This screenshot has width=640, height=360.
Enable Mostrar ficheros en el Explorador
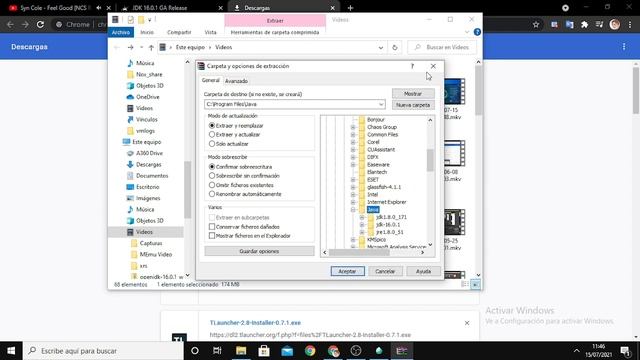212,236
